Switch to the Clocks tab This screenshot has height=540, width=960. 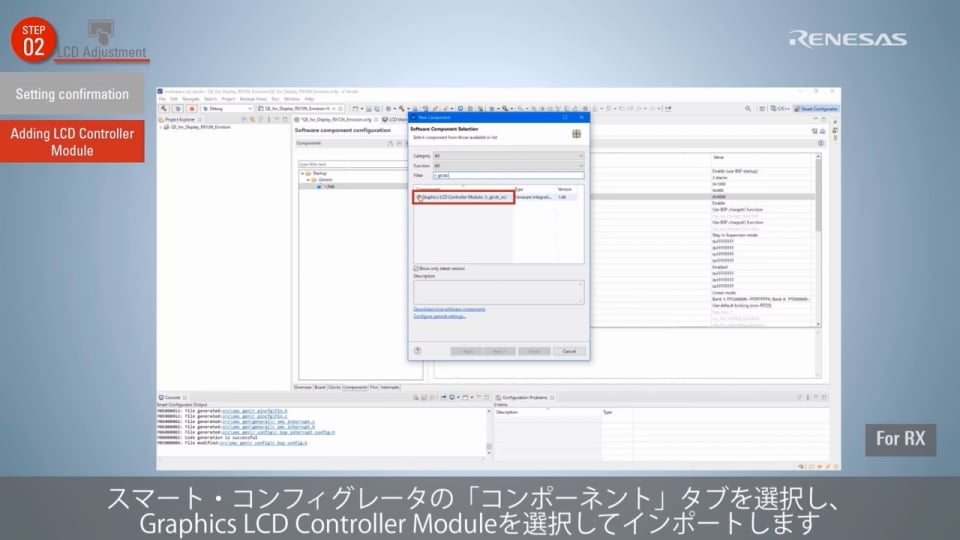pyautogui.click(x=335, y=387)
